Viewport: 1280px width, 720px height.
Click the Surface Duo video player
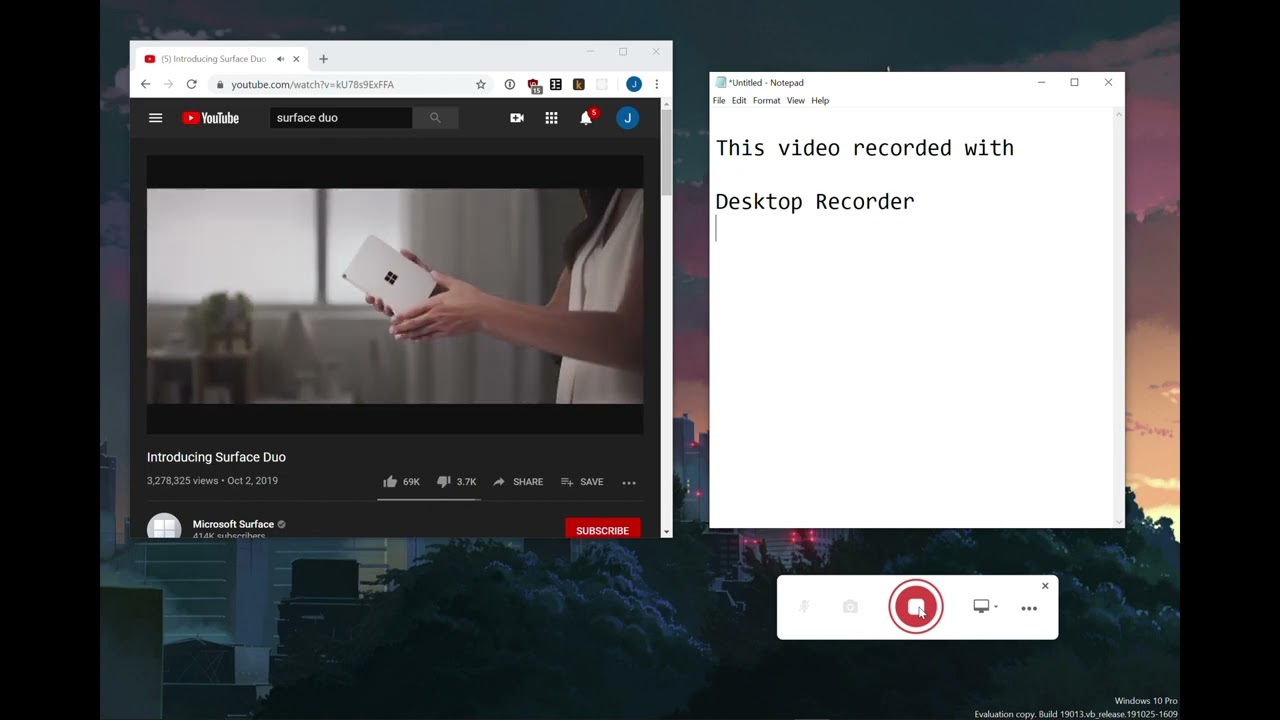(x=395, y=295)
